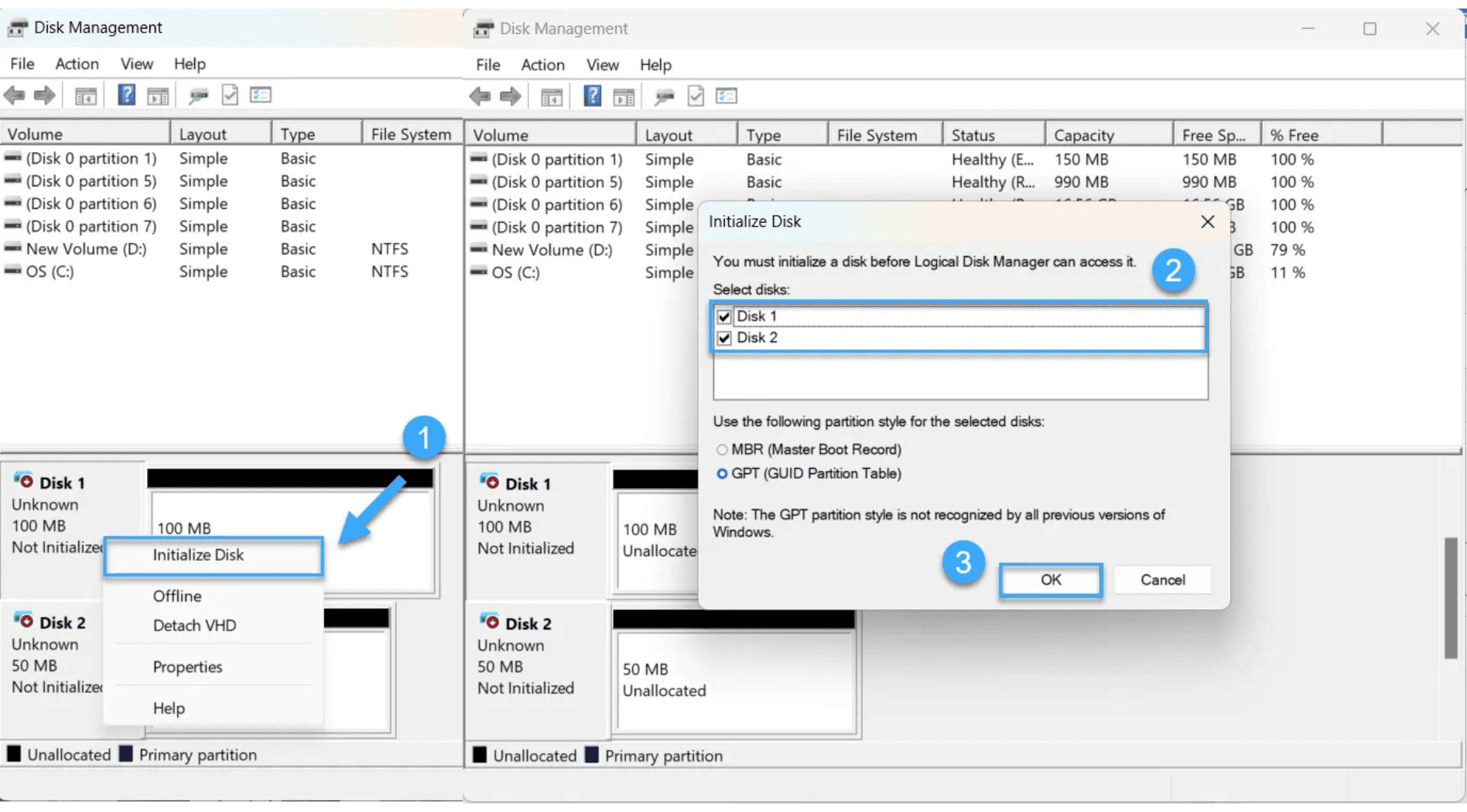The height and width of the screenshot is (812, 1467).
Task: Click checkmark sheet icon in left window toolbar
Action: click(230, 95)
